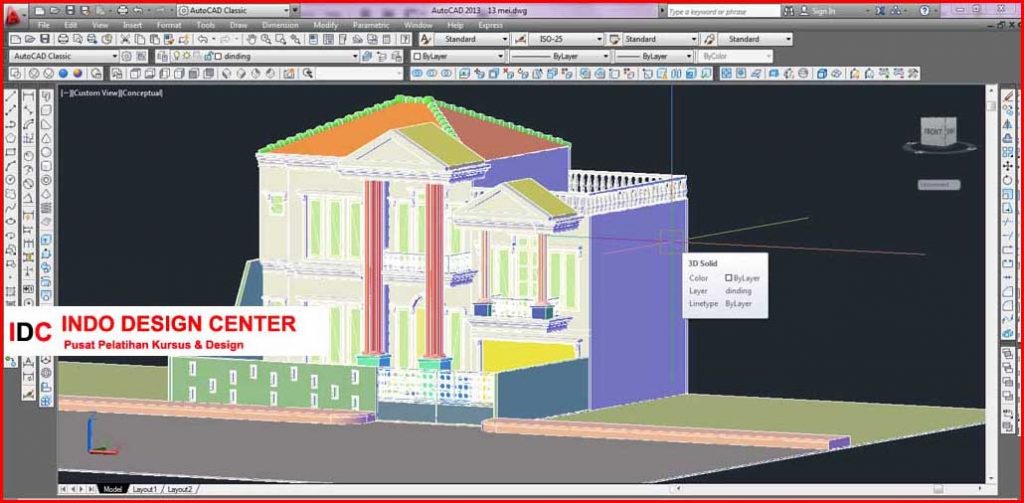Select the Box solid tool
Image resolution: width=1024 pixels, height=503 pixels.
46,110
